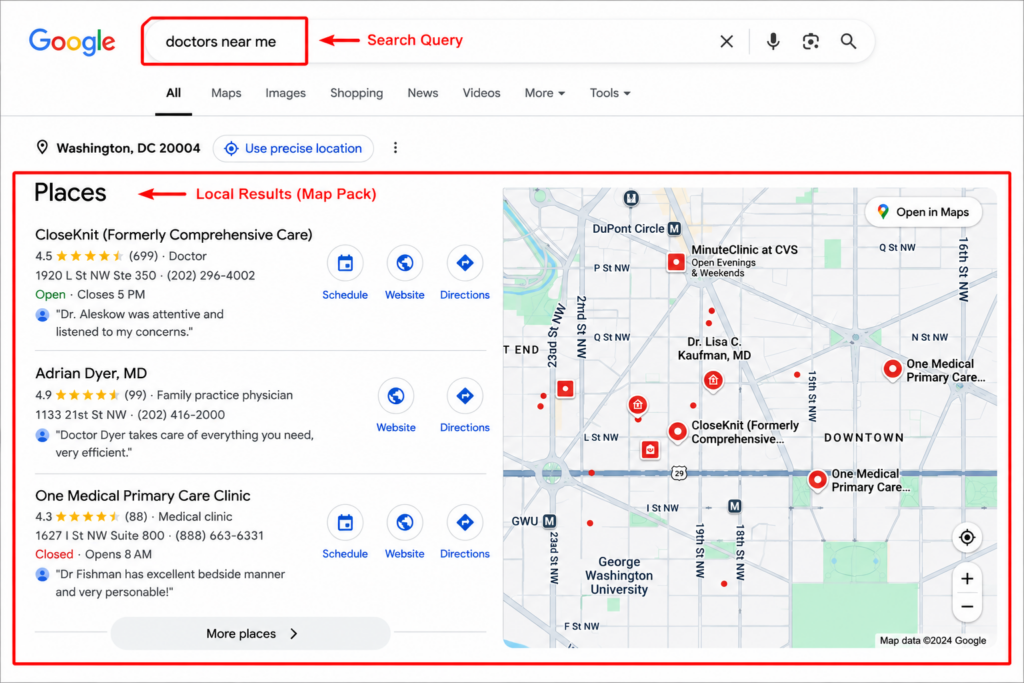The height and width of the screenshot is (683, 1024).
Task: Click the Schedule icon for CloseKnit
Action: pyautogui.click(x=345, y=263)
